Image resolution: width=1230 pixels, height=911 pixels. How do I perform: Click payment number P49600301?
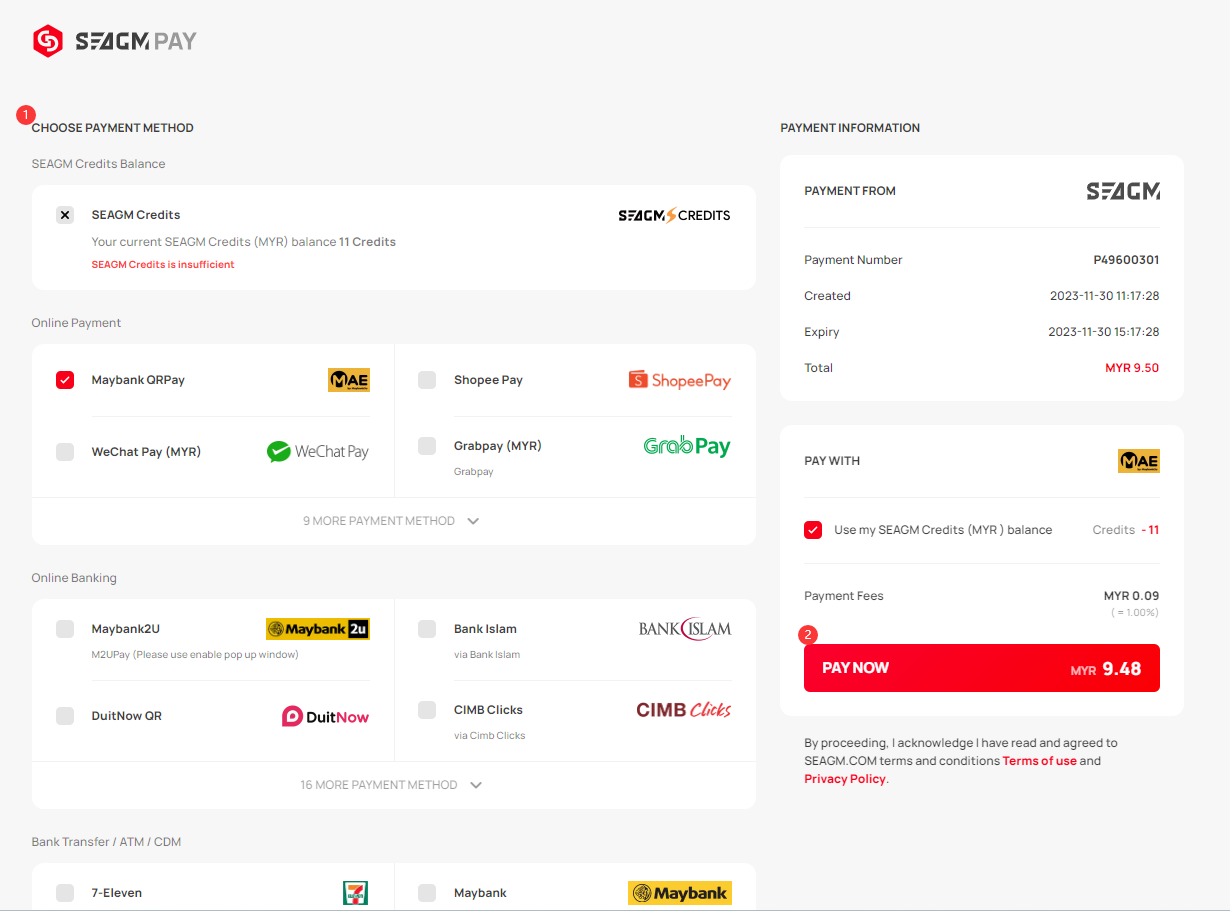pos(1126,260)
